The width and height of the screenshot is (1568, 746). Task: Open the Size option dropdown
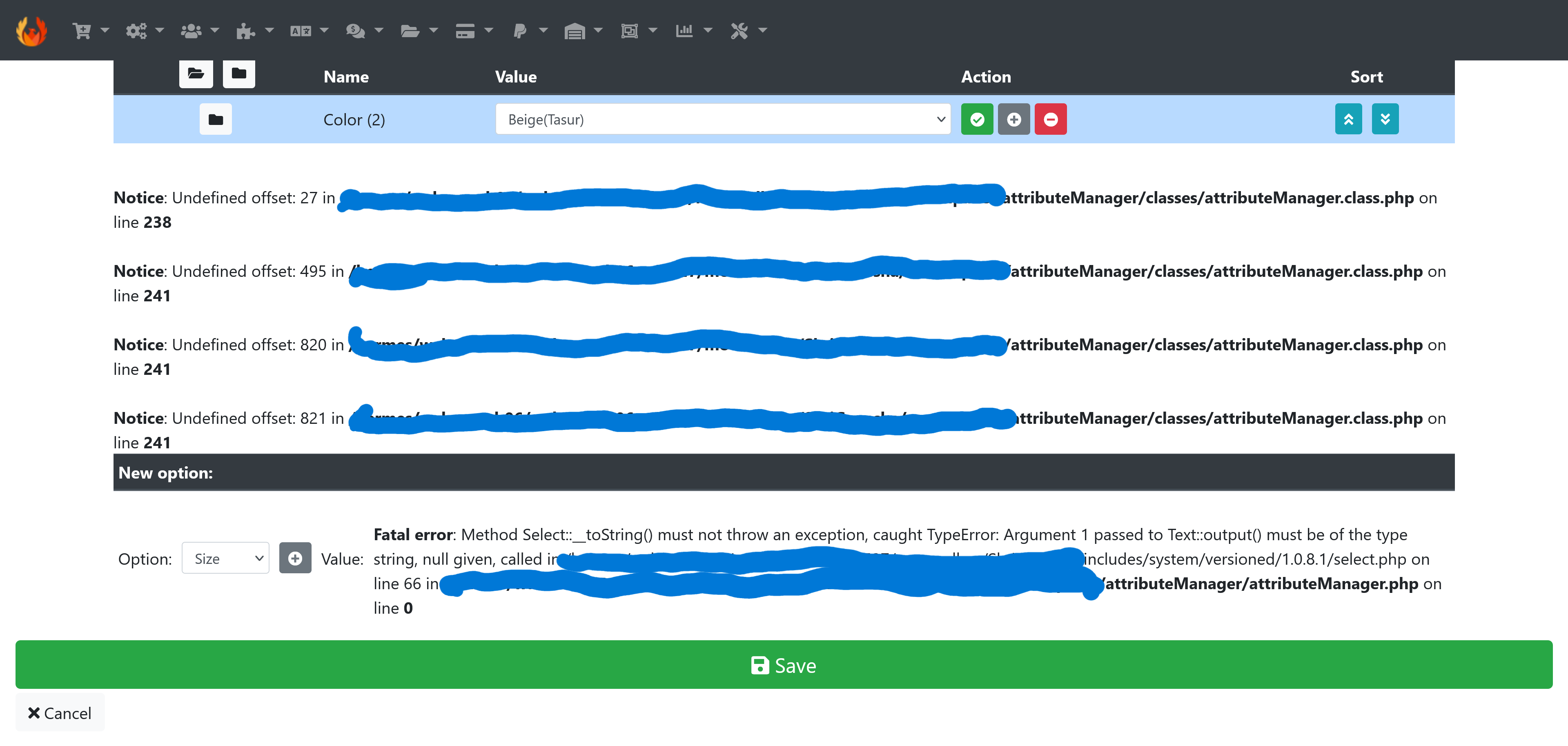(x=225, y=558)
